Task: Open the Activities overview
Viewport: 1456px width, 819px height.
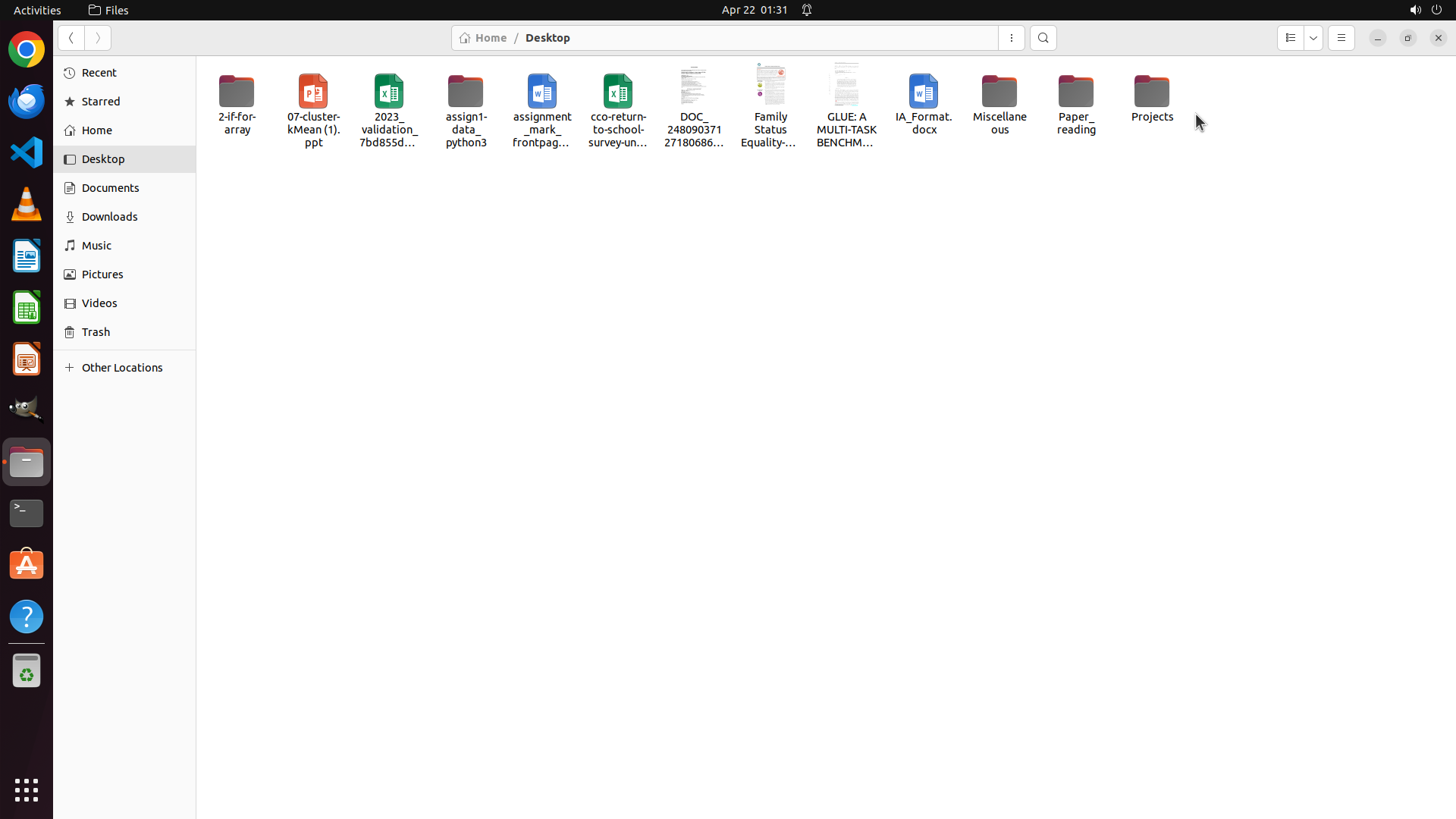Action: pos(37,10)
